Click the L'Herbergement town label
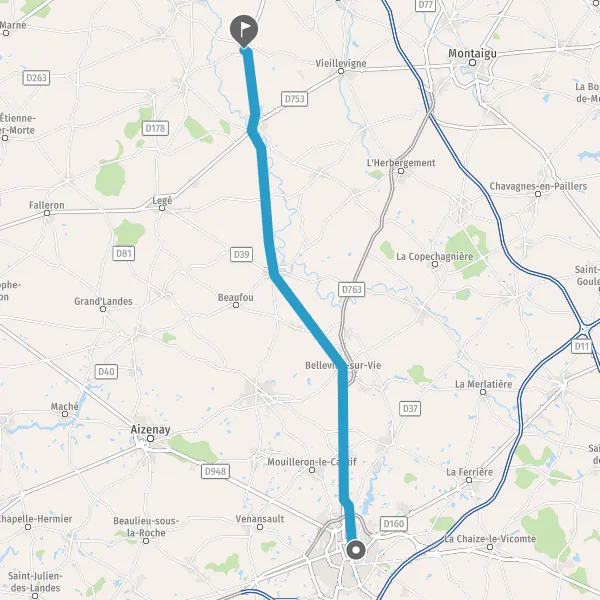 tap(401, 163)
